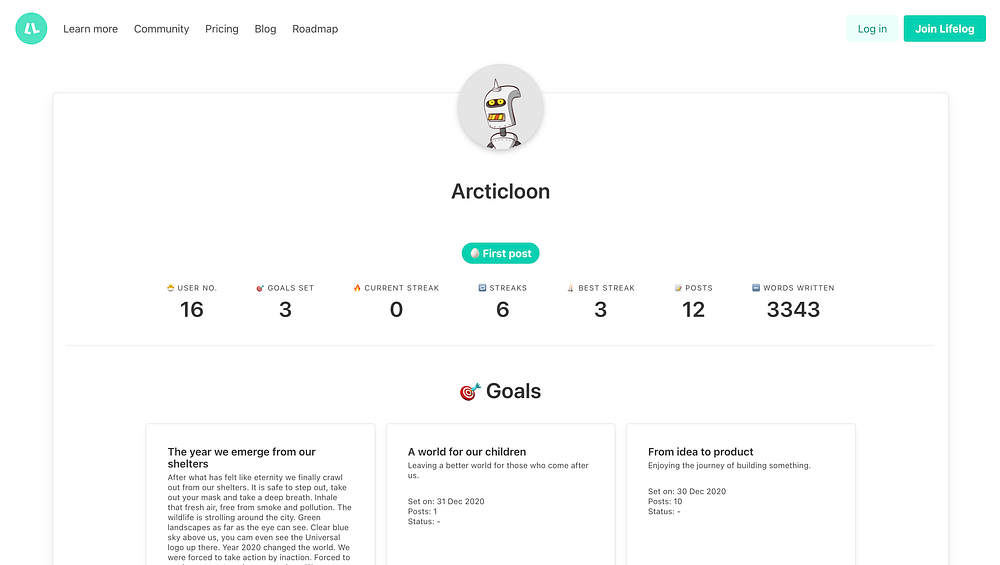Click the Arcticloon robot avatar
This screenshot has height=565, width=1000.
click(500, 108)
